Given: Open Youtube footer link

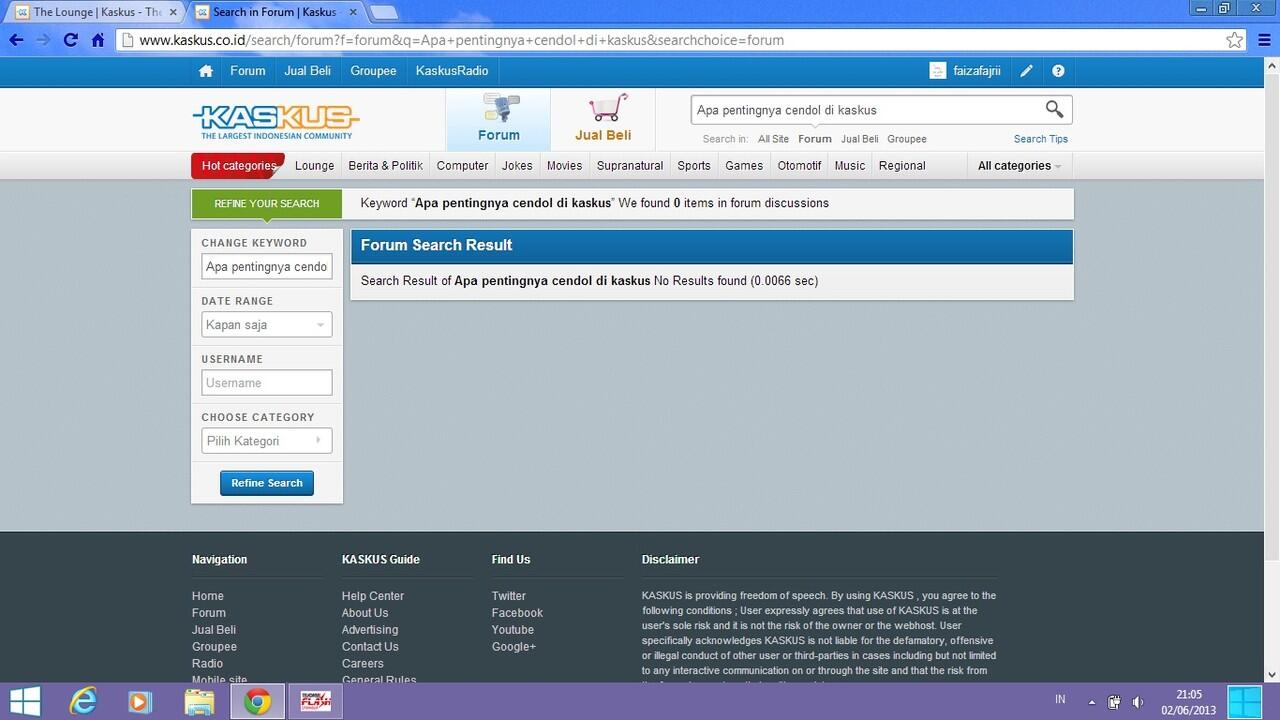Looking at the screenshot, I should pos(513,630).
